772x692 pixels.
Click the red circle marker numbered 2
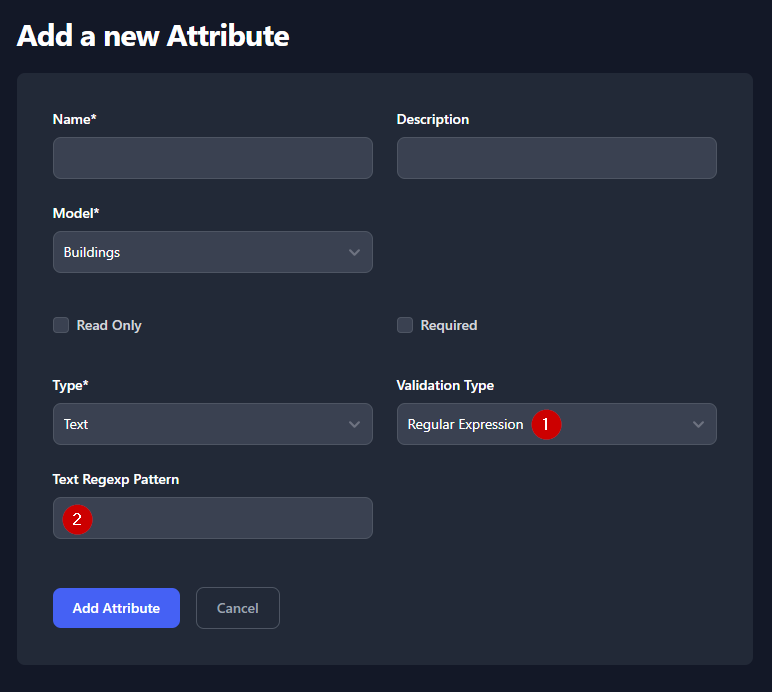pos(77,519)
